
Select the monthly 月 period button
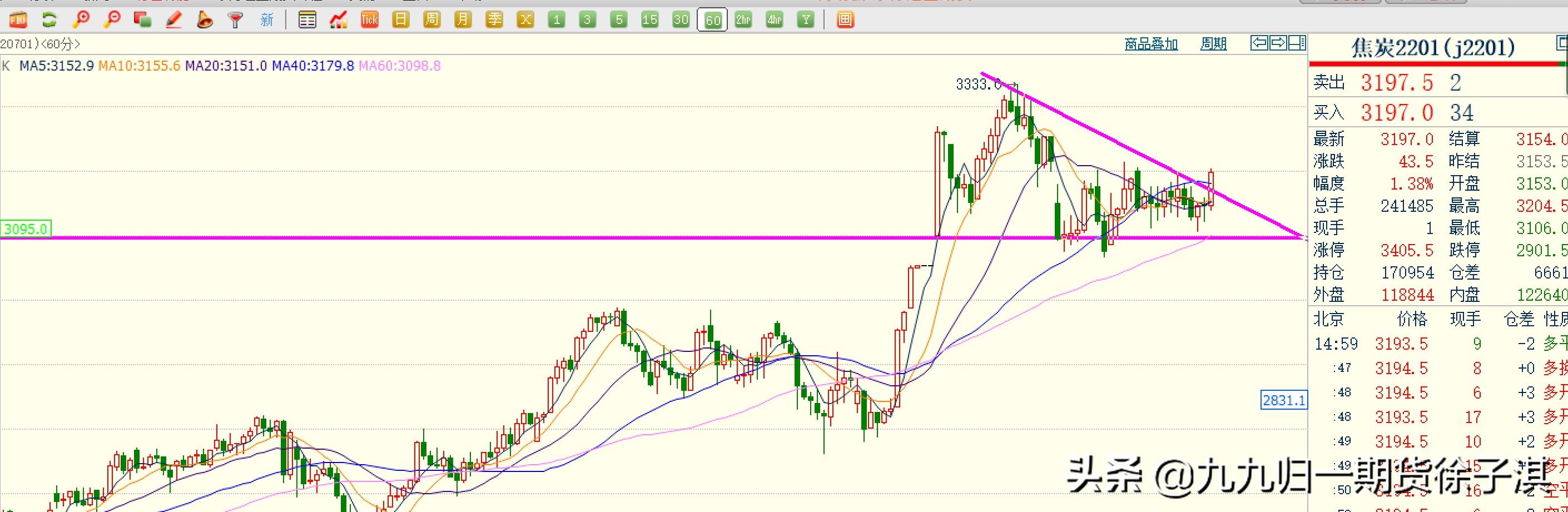(463, 20)
